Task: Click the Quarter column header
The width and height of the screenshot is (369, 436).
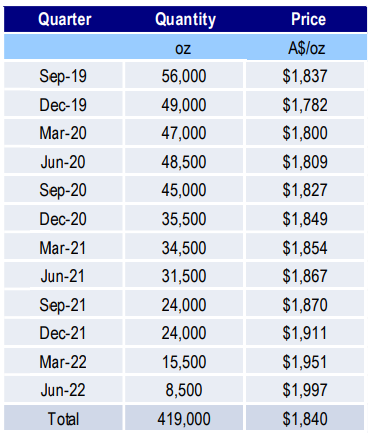Action: (64, 19)
